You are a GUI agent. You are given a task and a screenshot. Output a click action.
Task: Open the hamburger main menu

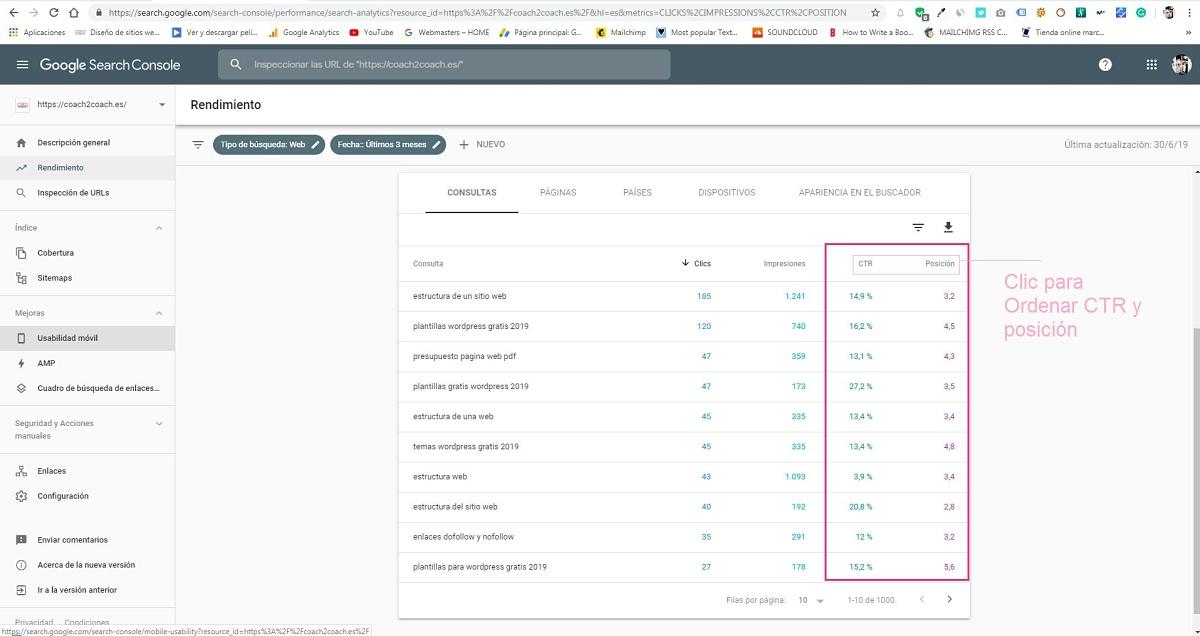(22, 65)
